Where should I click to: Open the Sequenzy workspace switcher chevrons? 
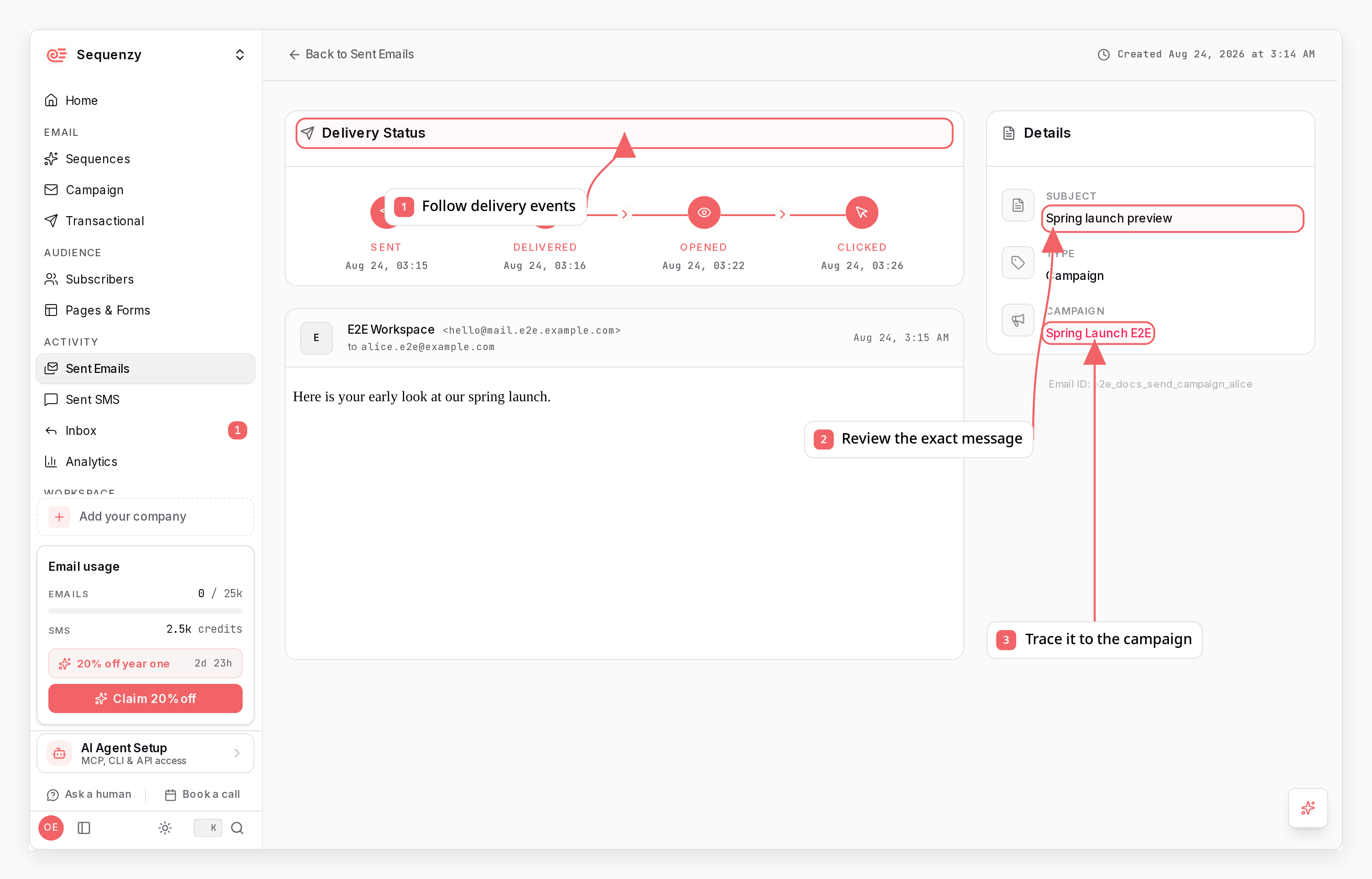[240, 55]
